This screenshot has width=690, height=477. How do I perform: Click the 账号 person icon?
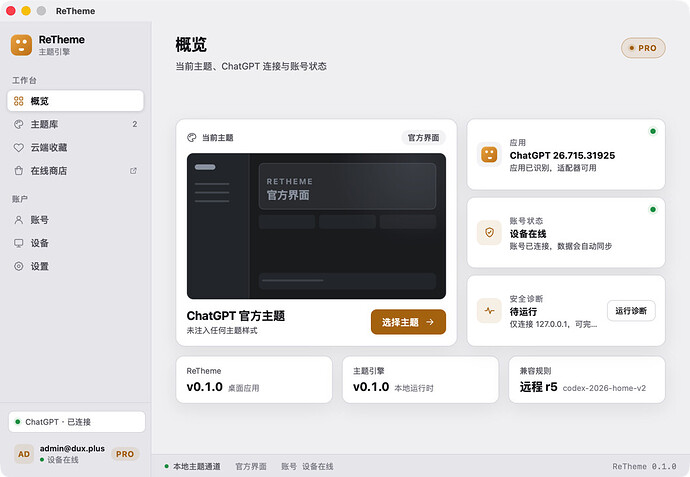pyautogui.click(x=18, y=220)
